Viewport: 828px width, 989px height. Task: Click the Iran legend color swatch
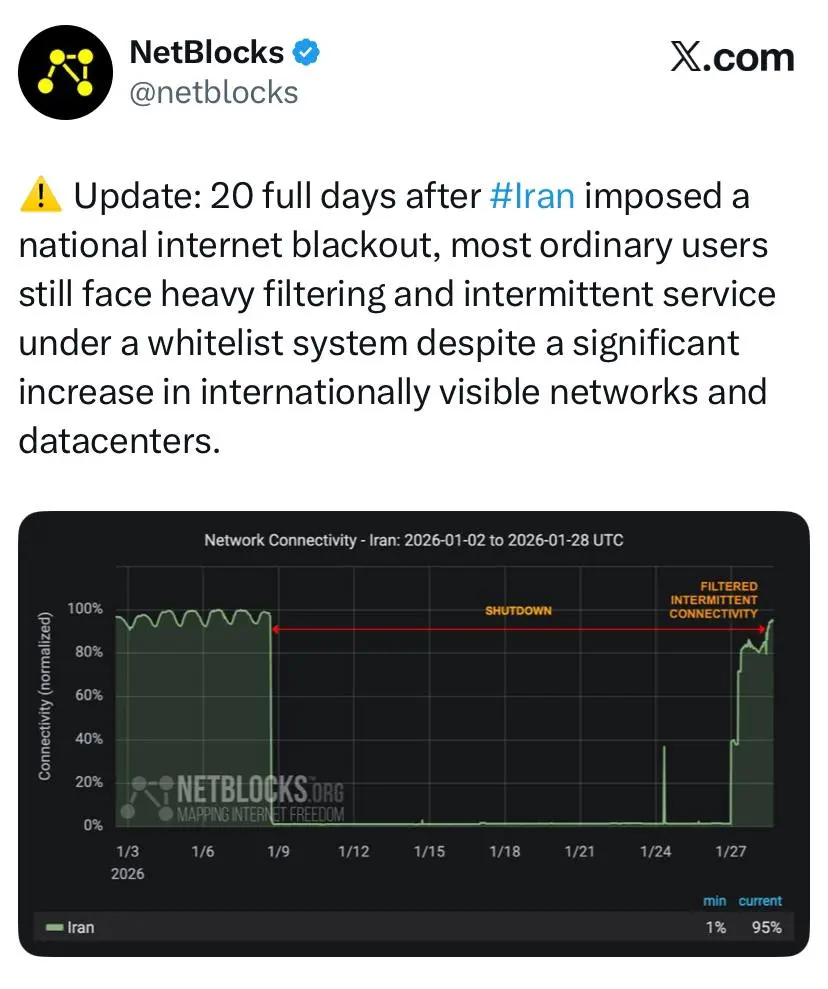[53, 927]
